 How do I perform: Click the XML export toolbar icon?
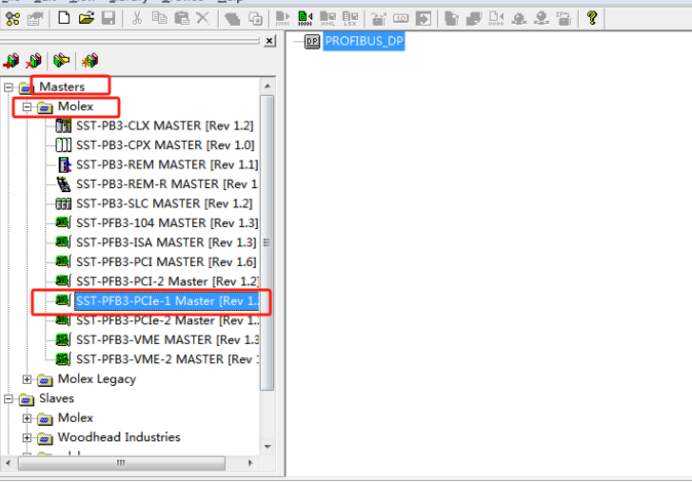click(327, 18)
